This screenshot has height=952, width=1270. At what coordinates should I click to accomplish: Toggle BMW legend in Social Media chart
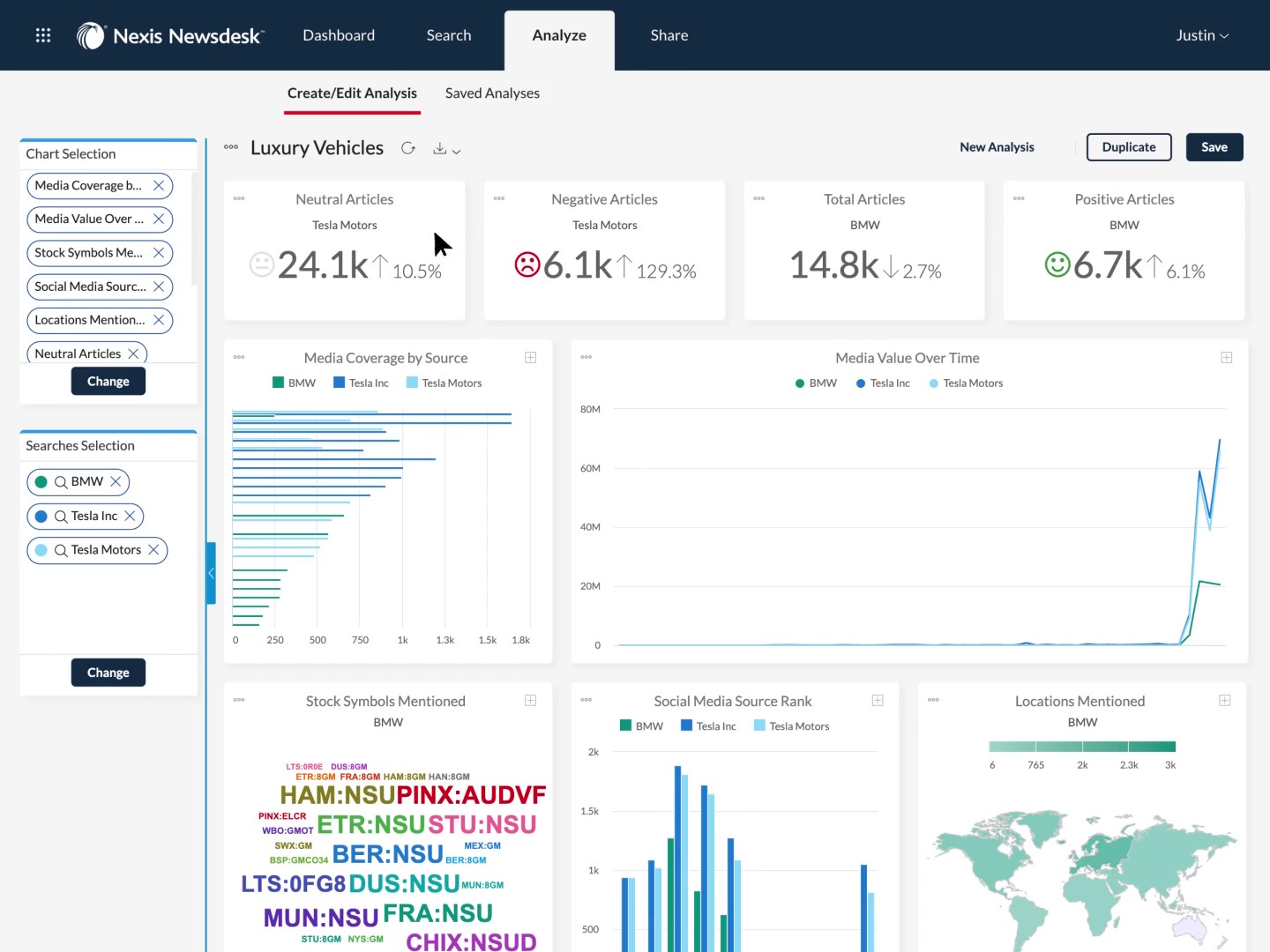click(x=641, y=725)
